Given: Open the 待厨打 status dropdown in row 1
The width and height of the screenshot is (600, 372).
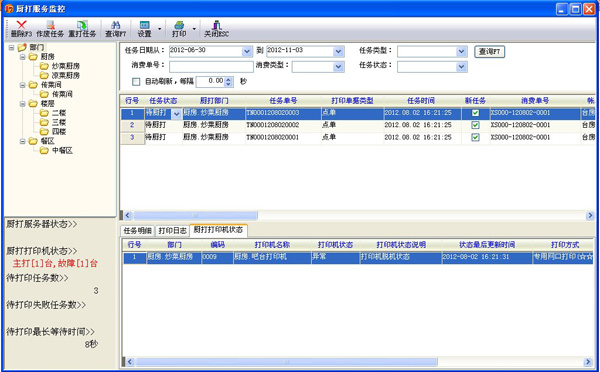Looking at the screenshot, I should 176,114.
